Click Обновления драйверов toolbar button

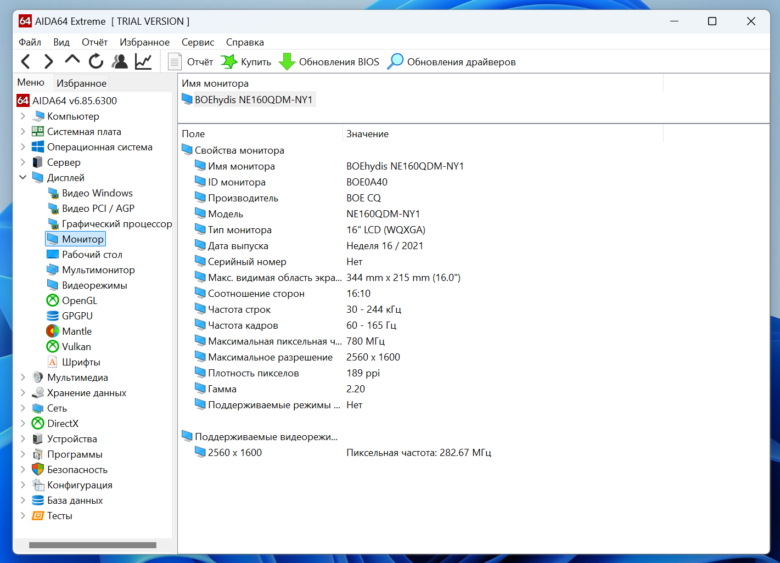452,62
